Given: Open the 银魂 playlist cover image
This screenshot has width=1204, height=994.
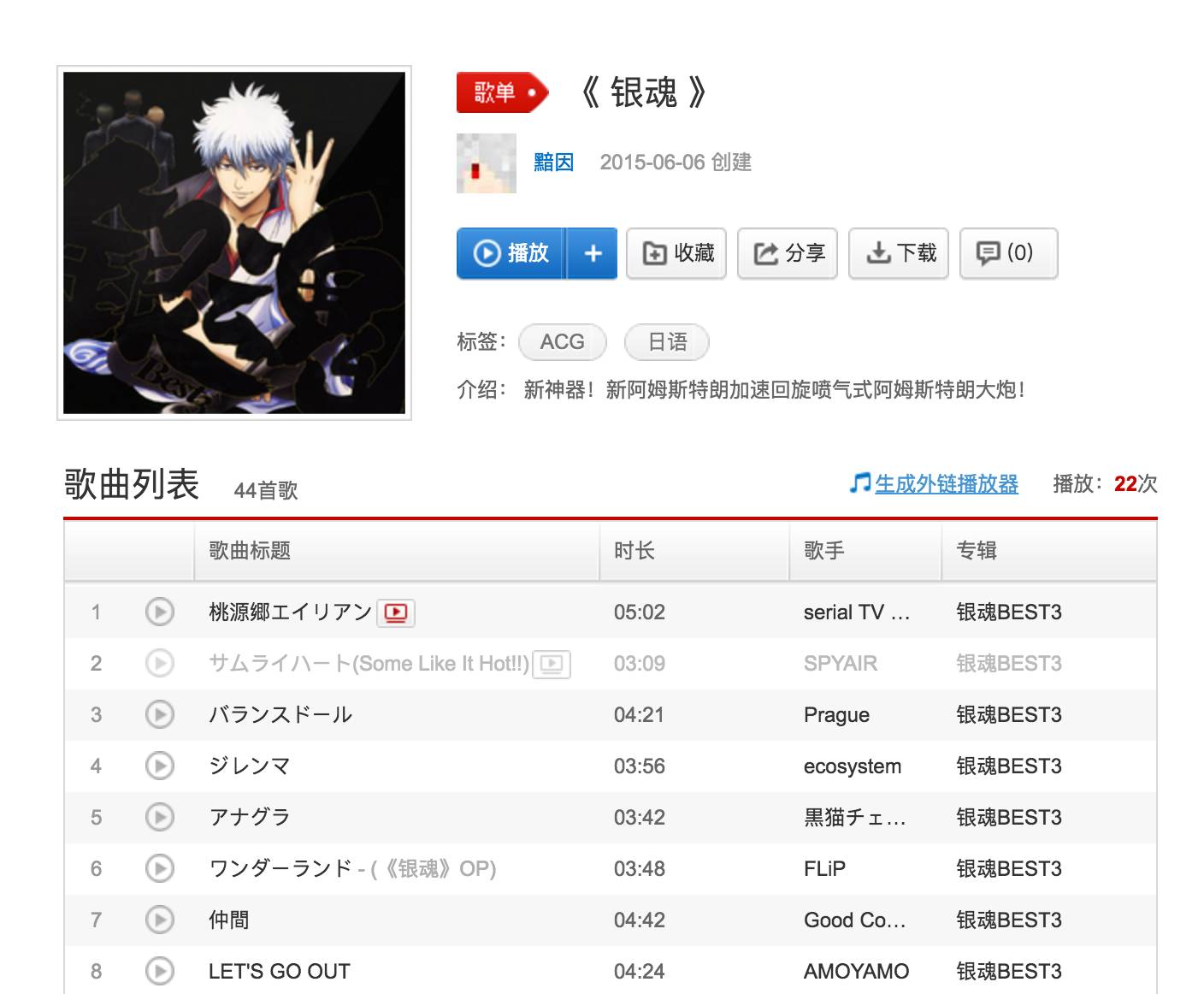Looking at the screenshot, I should (234, 243).
